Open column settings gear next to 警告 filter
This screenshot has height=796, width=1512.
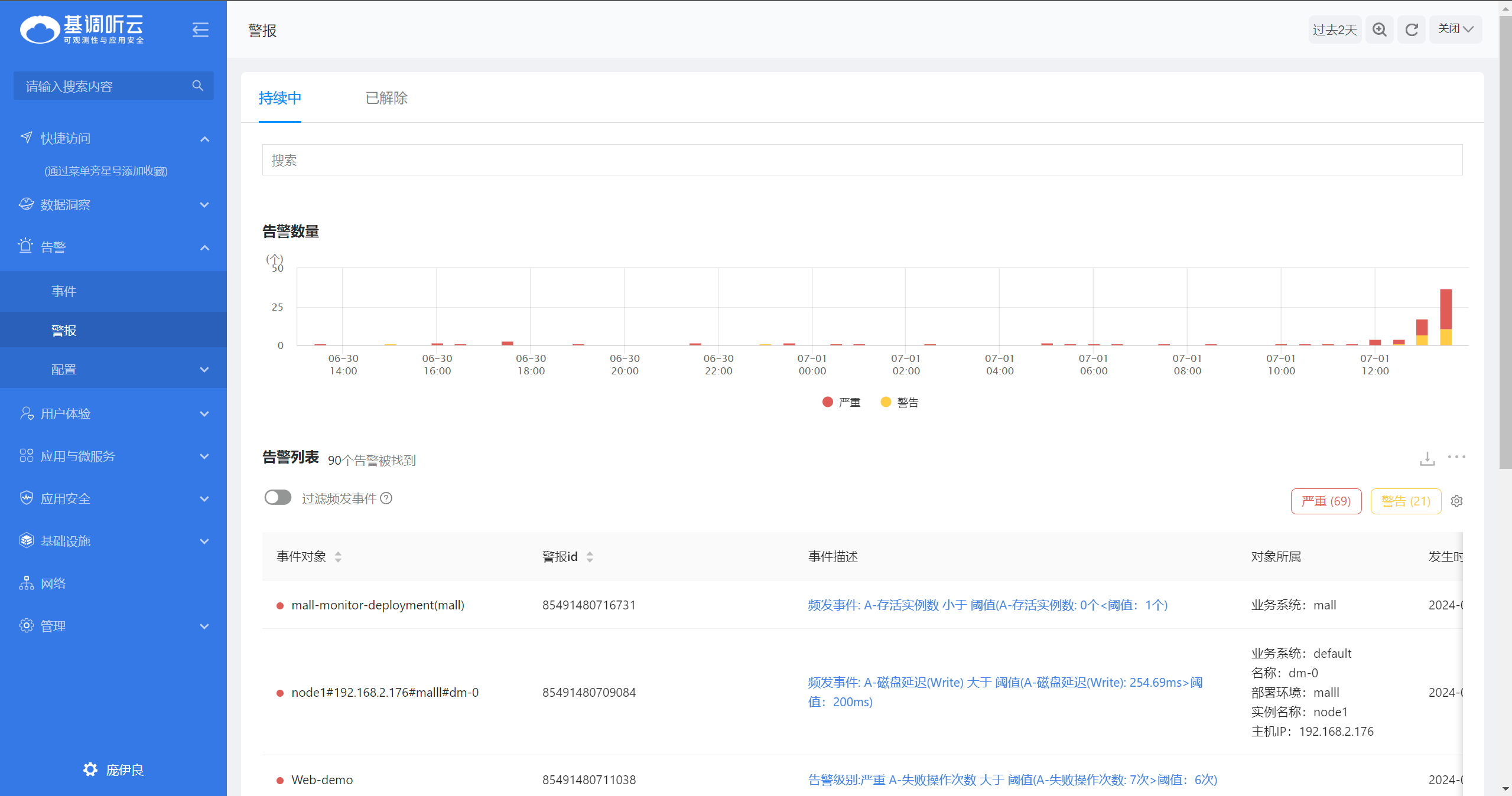click(x=1456, y=501)
